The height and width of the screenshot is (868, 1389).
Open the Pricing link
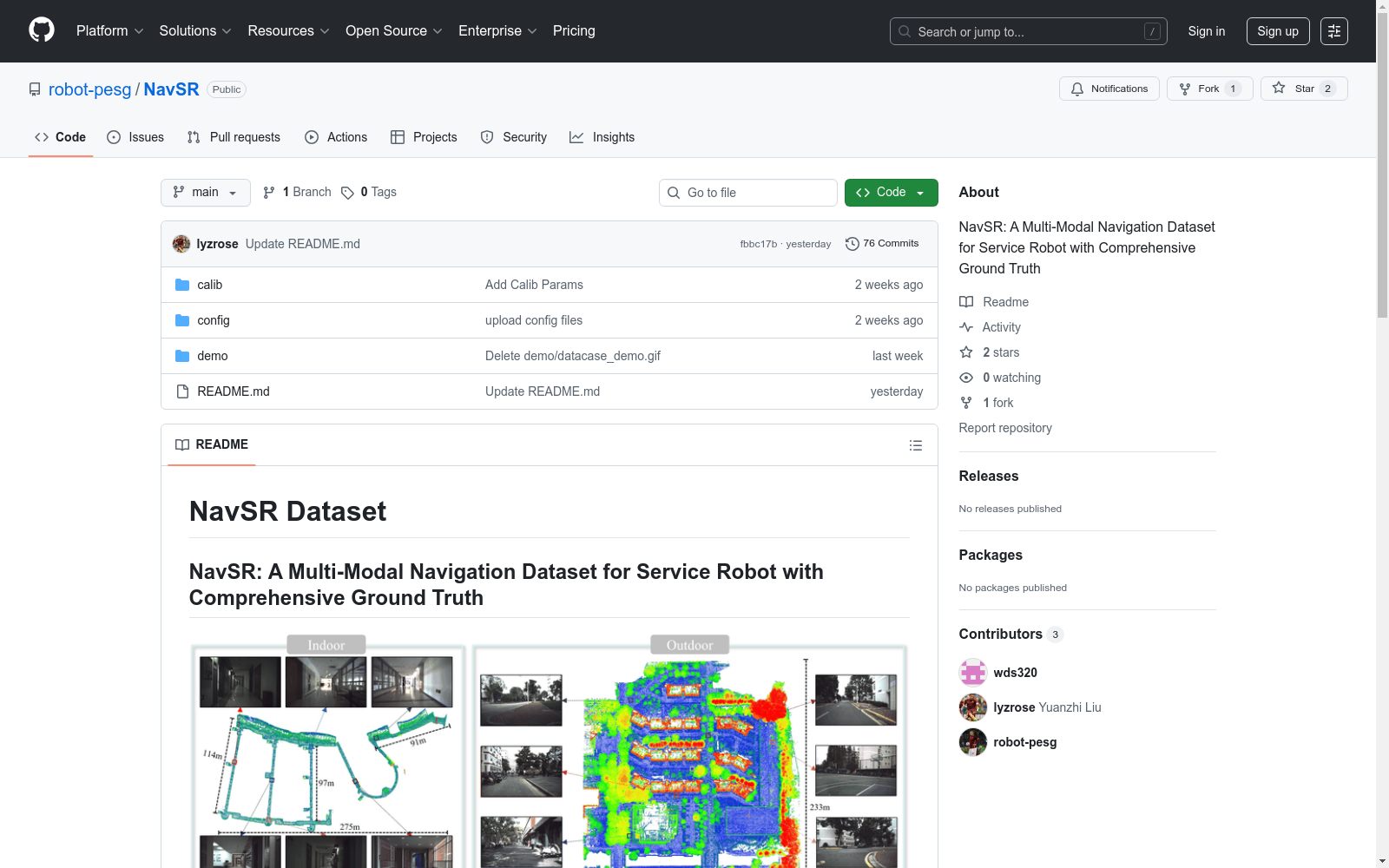(x=574, y=30)
